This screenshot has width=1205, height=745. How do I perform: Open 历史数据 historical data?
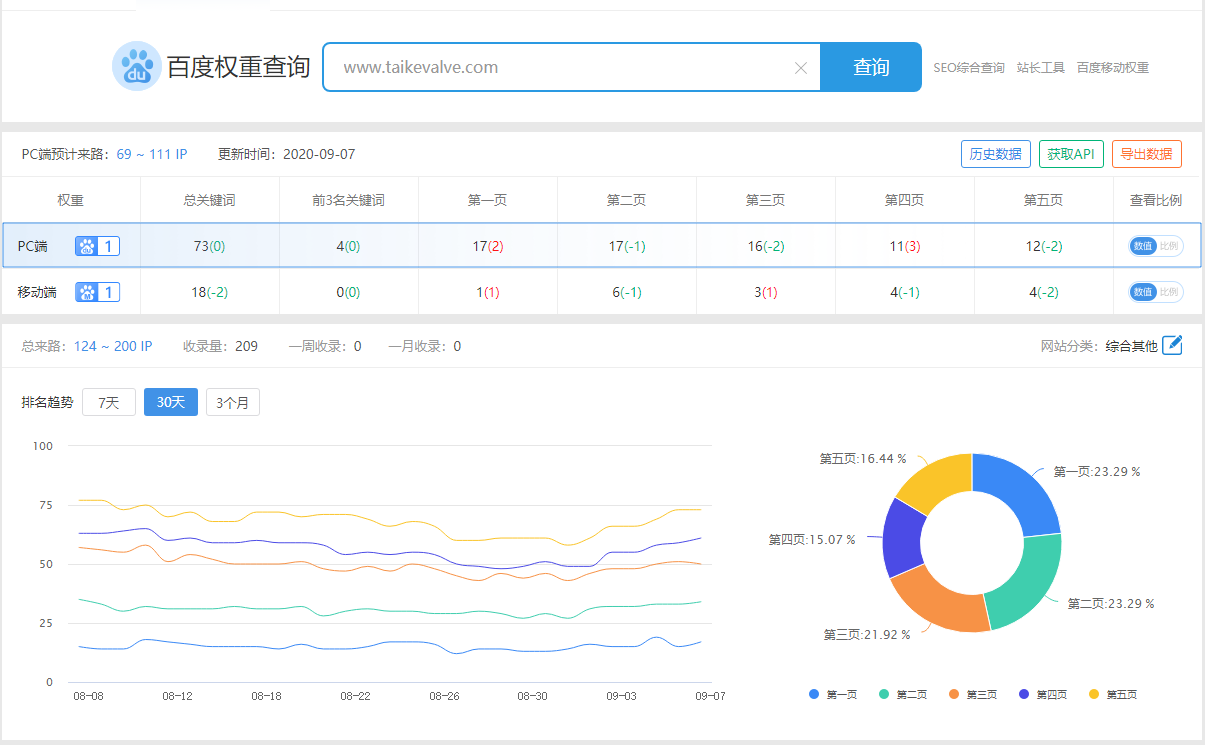pyautogui.click(x=996, y=153)
